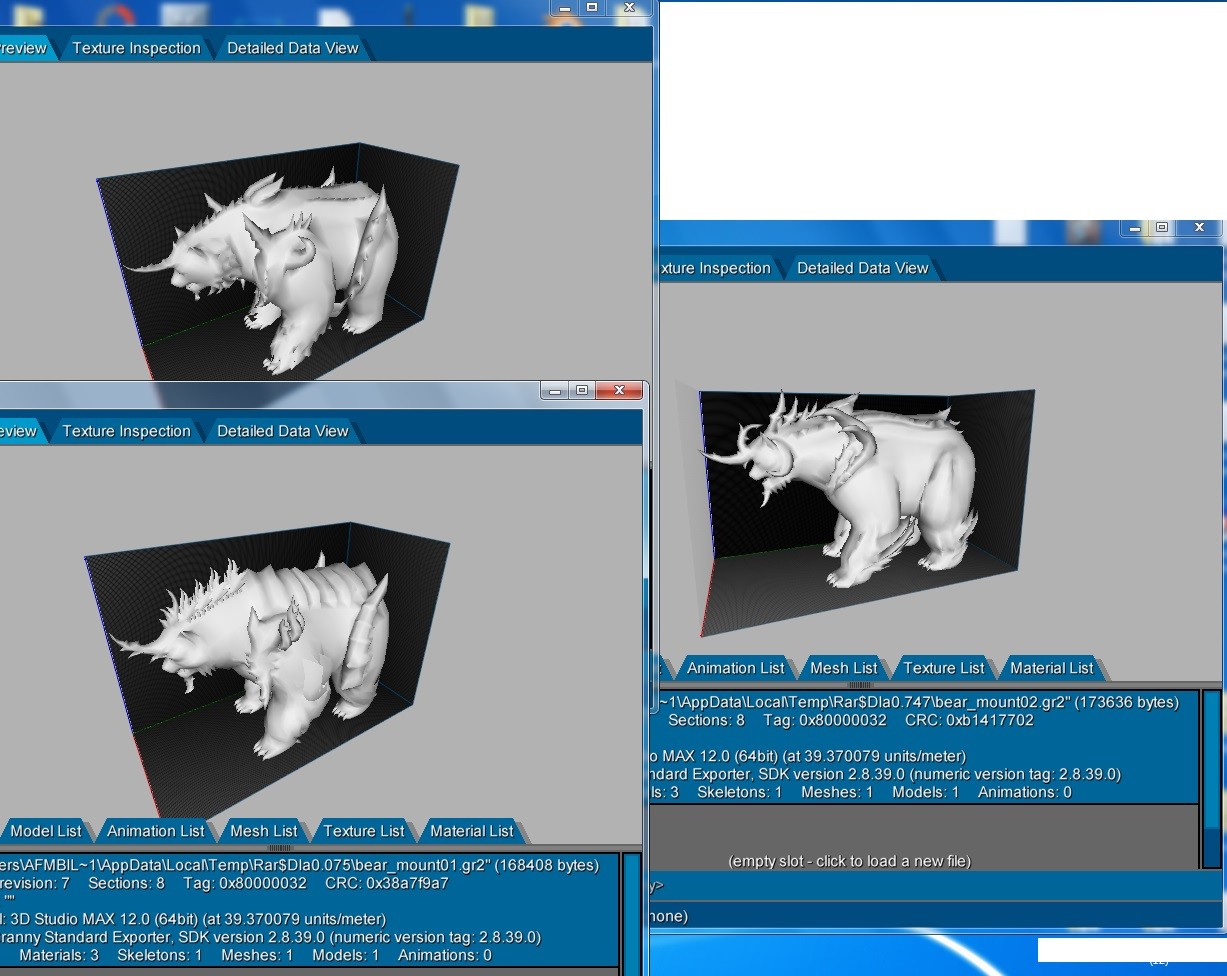
Task: Open Texture Inspection tab in topmost left window
Action: click(x=136, y=48)
